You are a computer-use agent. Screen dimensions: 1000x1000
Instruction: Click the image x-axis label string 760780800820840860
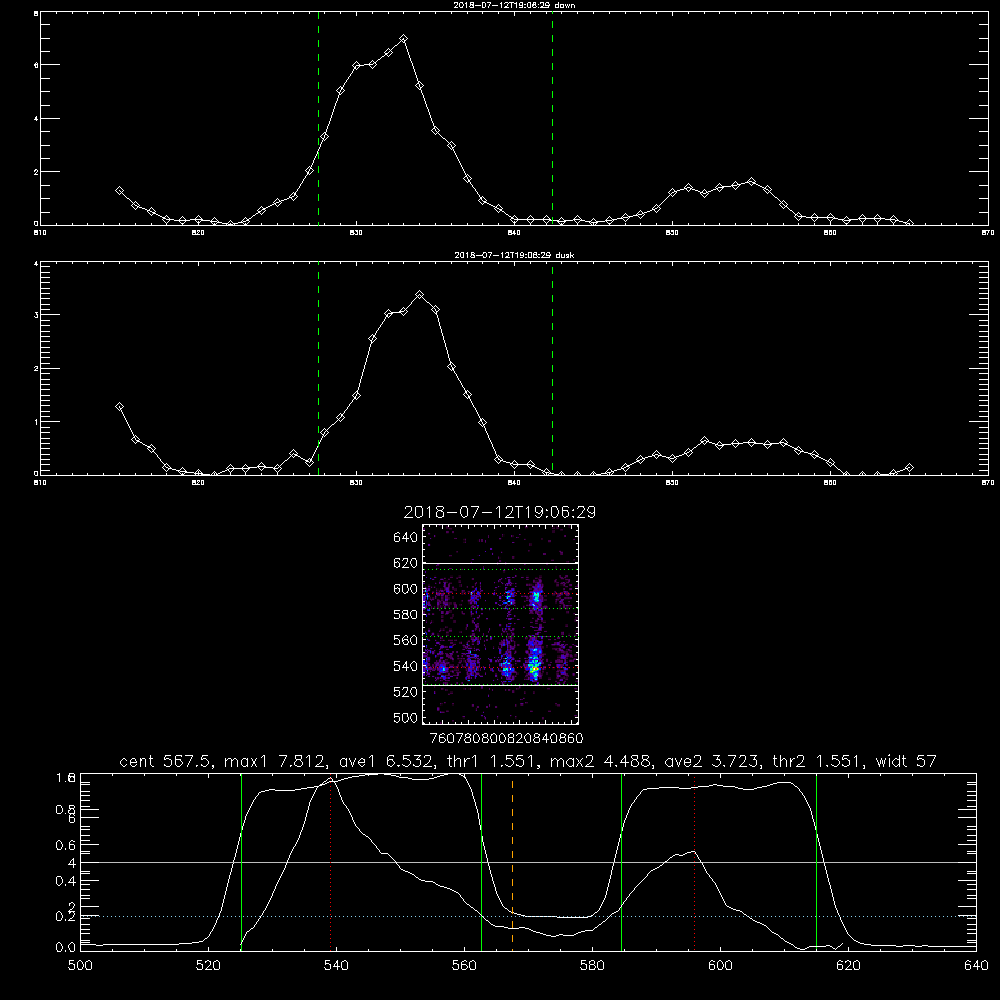coord(506,739)
